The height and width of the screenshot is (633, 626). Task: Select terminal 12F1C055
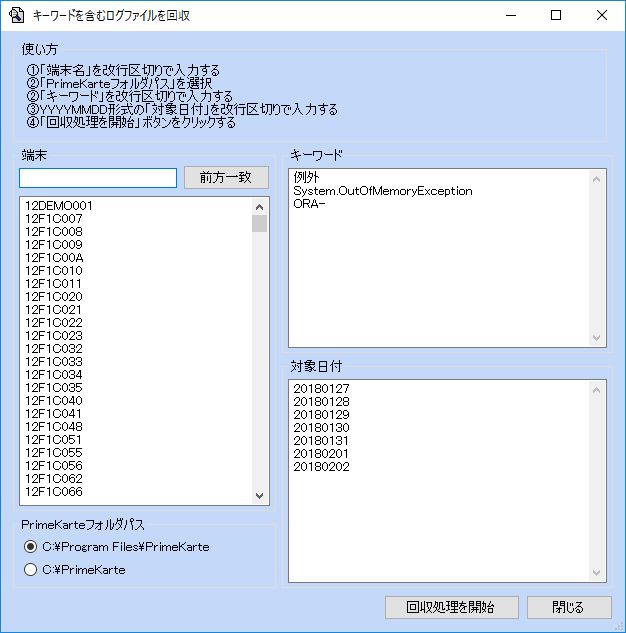click(54, 453)
